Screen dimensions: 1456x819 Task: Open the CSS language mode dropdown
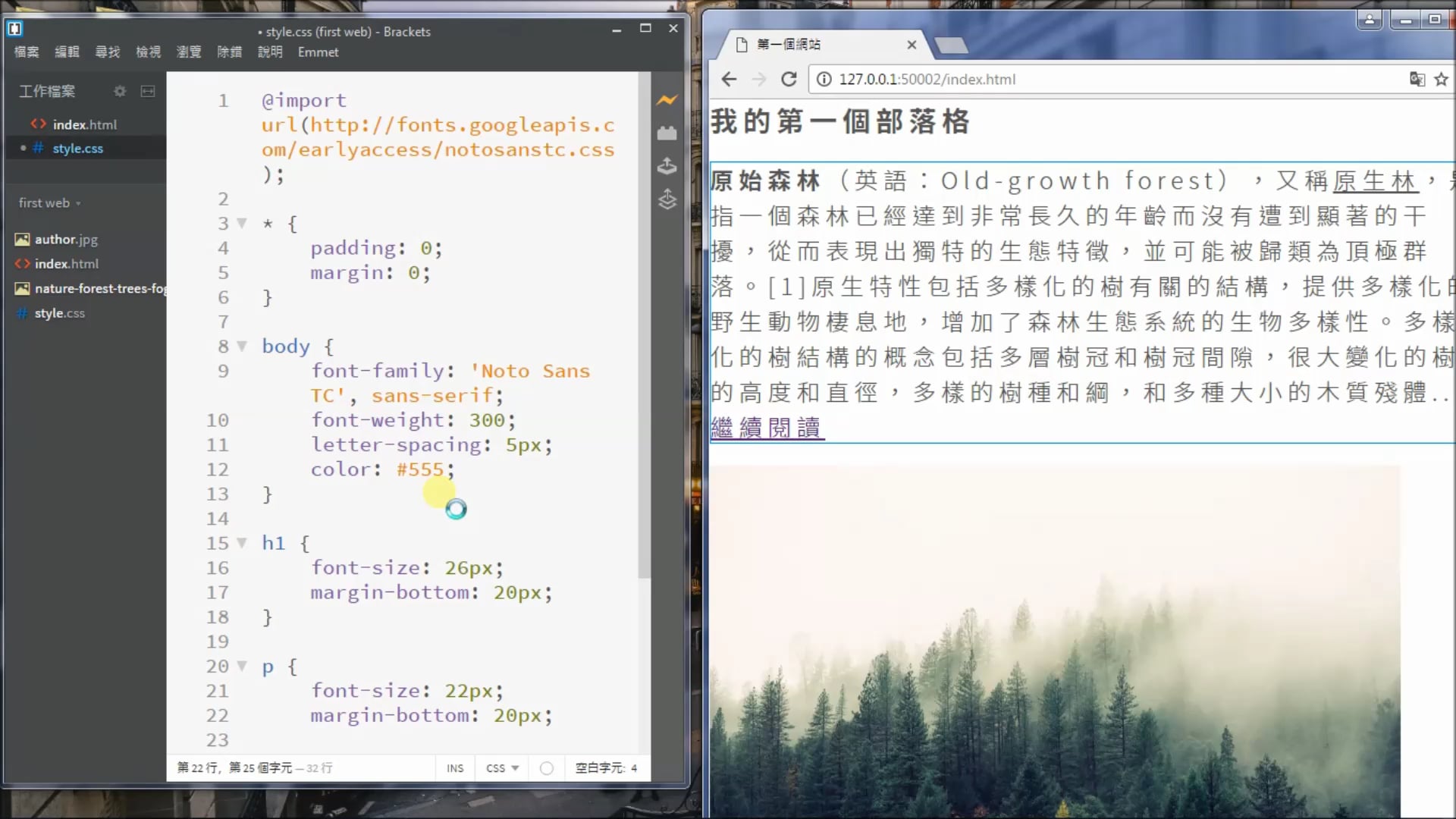[x=502, y=768]
